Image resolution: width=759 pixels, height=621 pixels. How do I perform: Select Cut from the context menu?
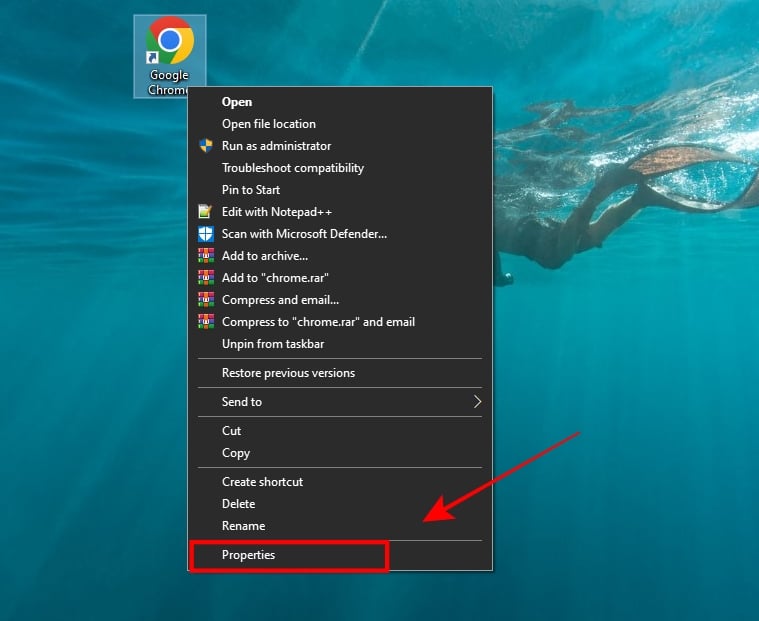click(x=340, y=431)
